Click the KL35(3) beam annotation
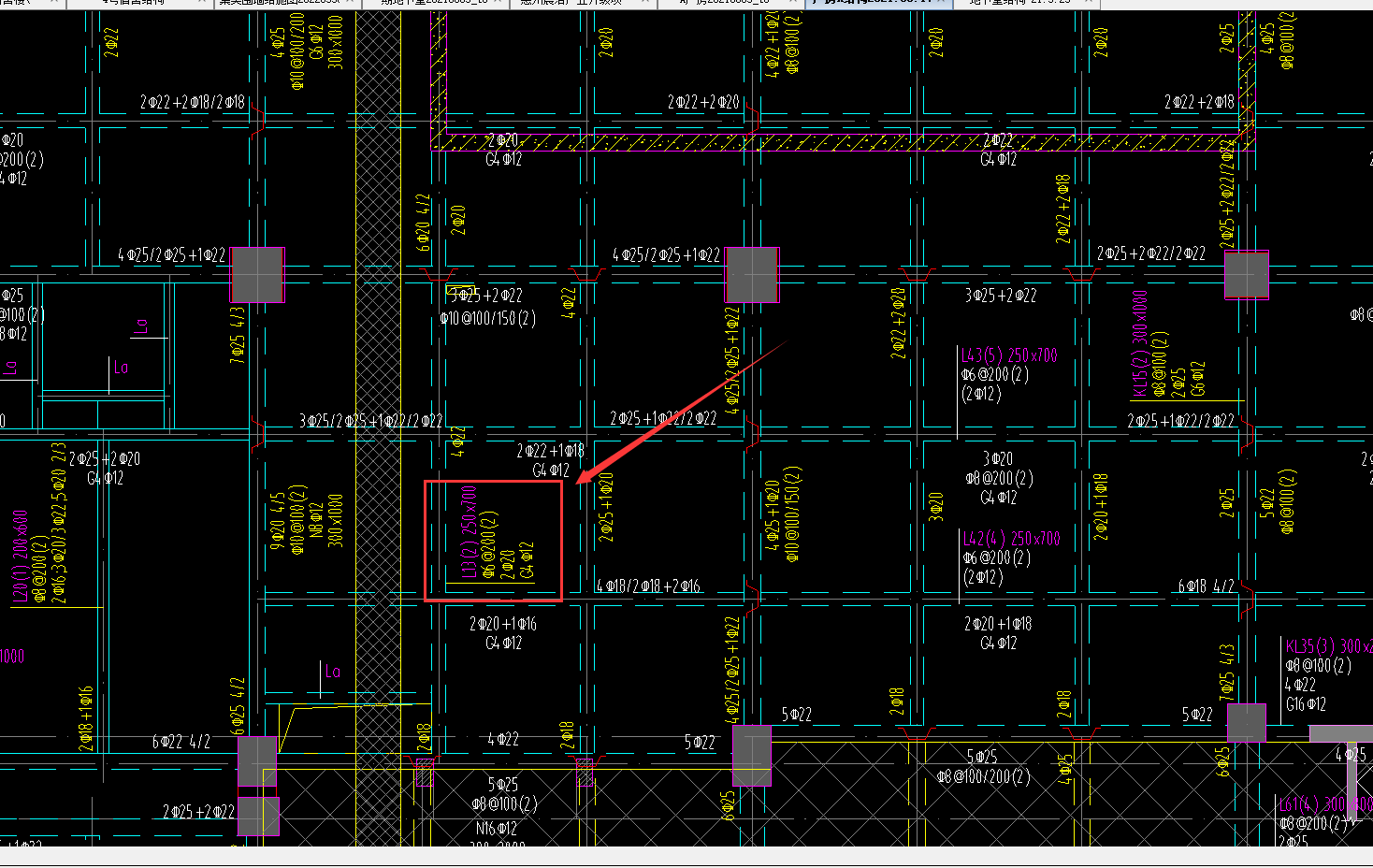The height and width of the screenshot is (868, 1373). click(1329, 646)
